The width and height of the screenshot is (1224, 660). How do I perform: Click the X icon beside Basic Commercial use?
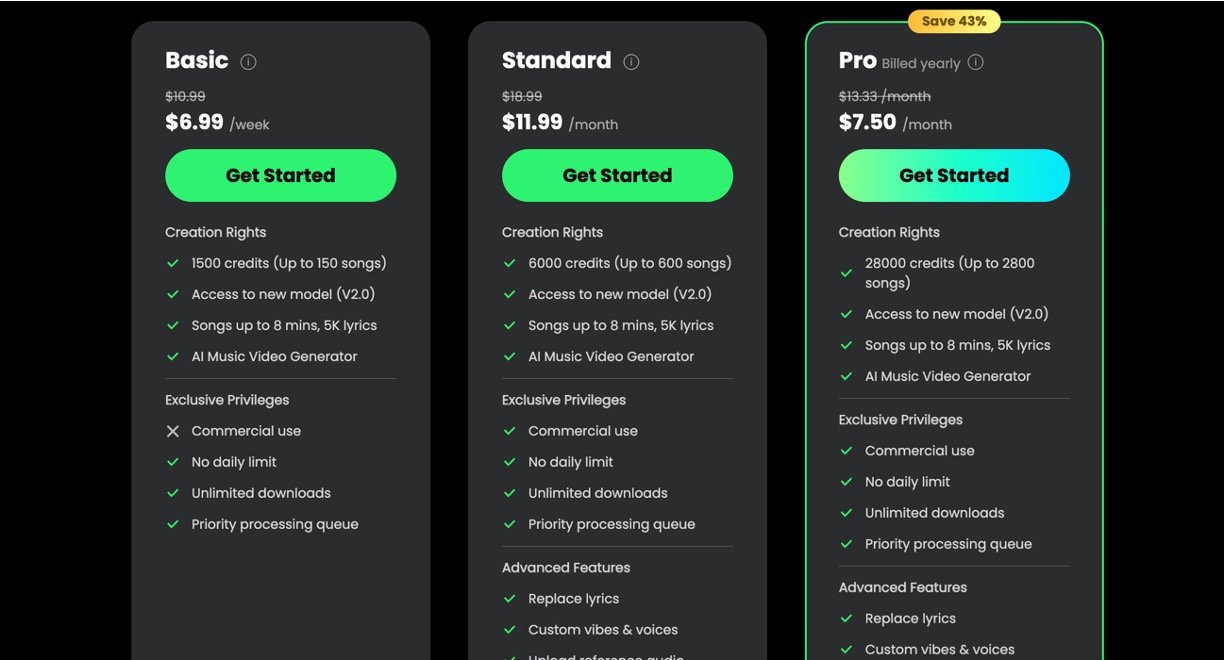tap(173, 431)
